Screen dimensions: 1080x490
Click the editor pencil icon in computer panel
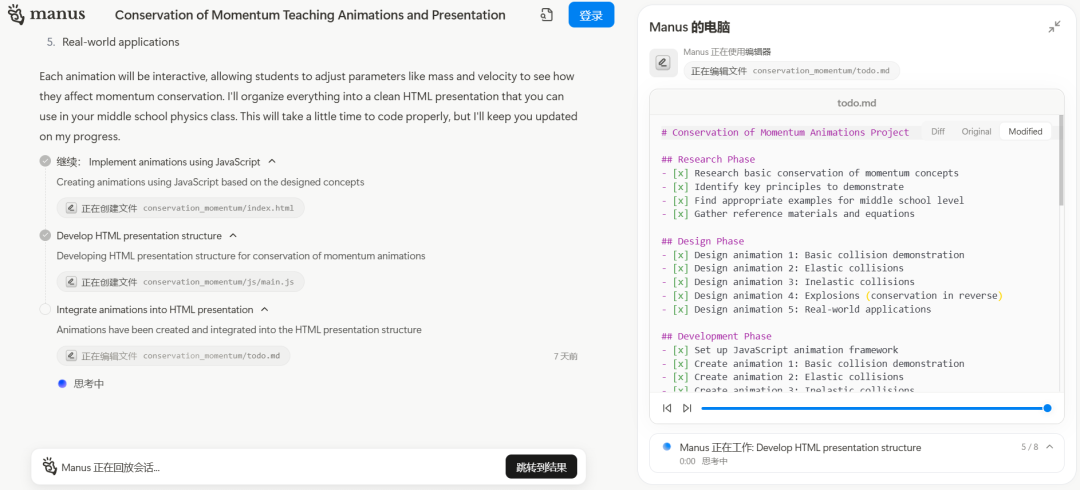[663, 63]
